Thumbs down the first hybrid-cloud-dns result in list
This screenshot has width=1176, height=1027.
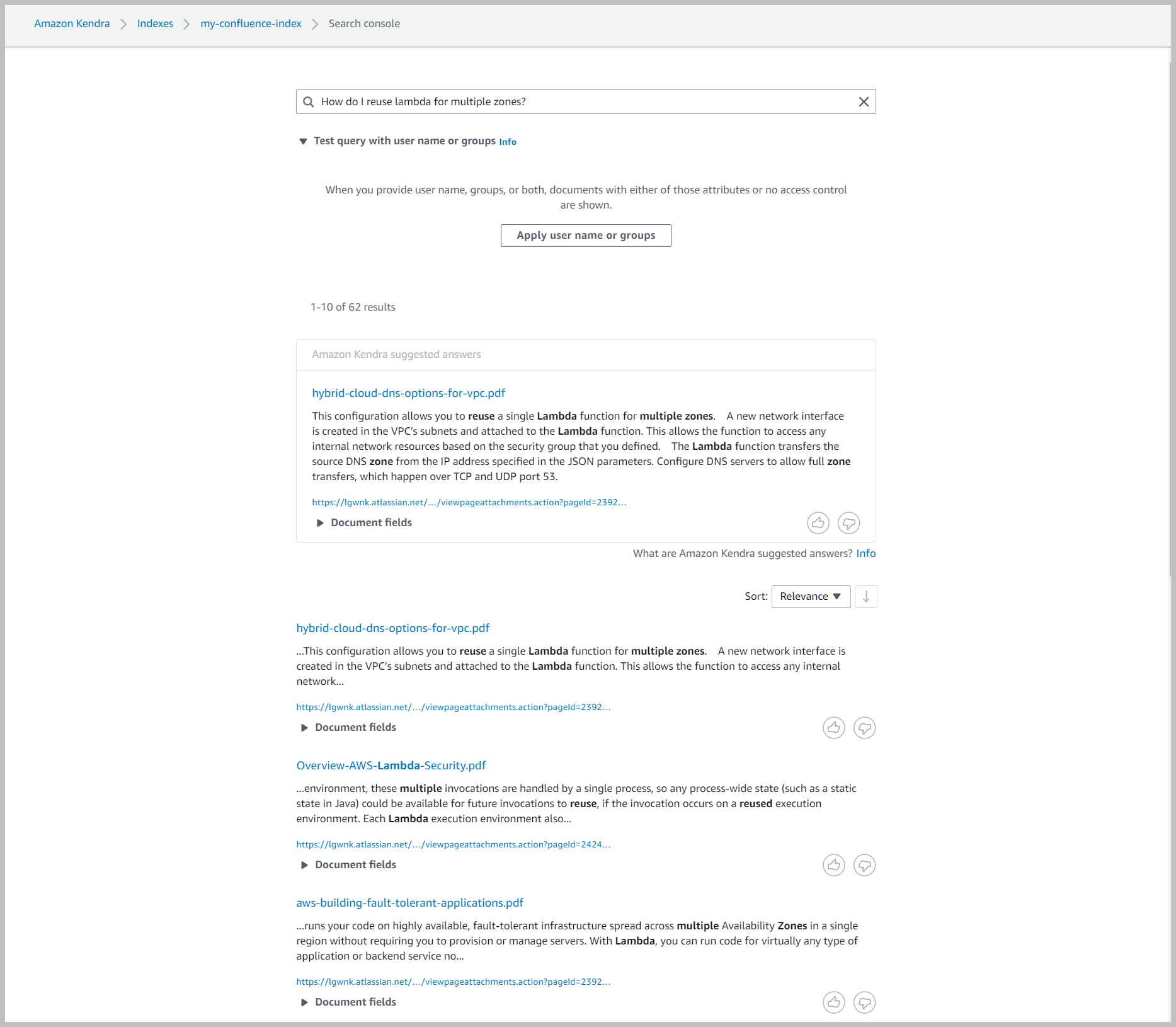[x=865, y=728]
